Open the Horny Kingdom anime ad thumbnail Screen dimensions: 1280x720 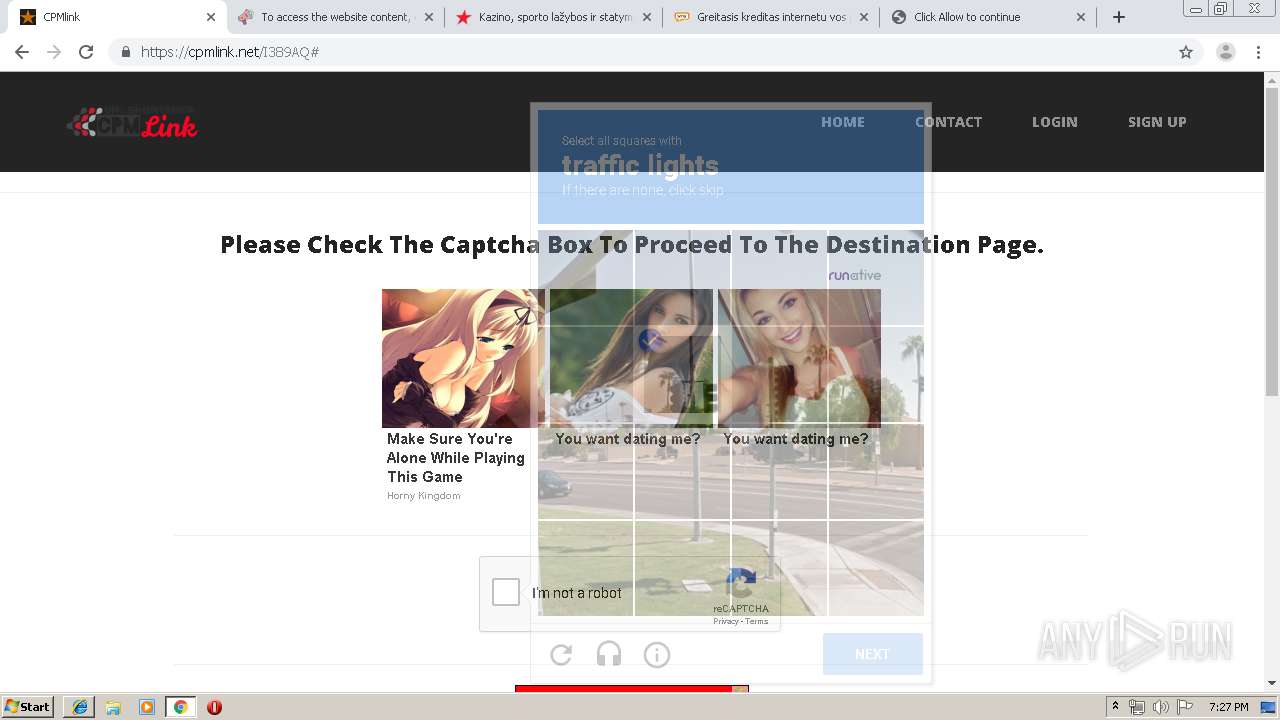[x=463, y=358]
